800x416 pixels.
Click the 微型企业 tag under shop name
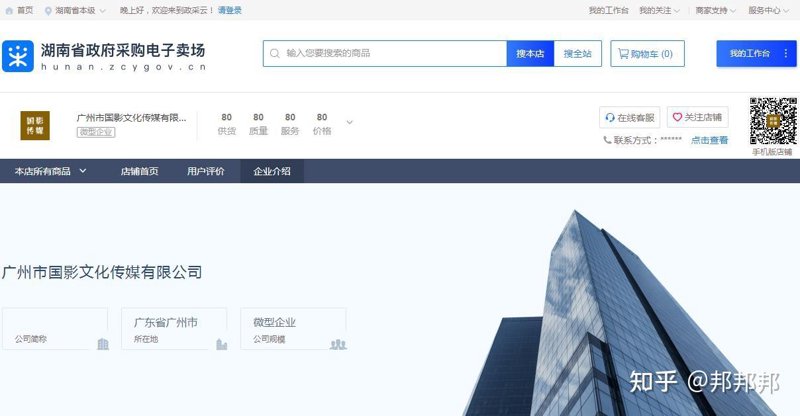point(96,132)
